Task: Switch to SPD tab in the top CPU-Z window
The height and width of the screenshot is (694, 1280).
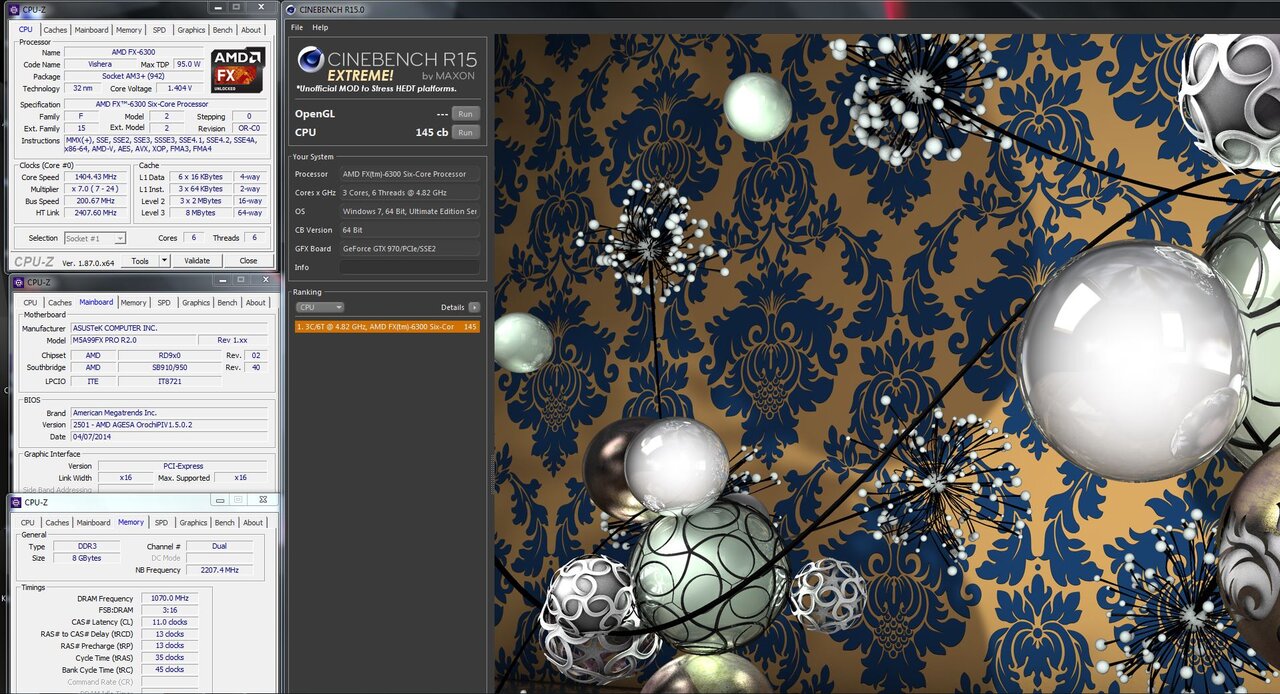Action: pos(160,30)
